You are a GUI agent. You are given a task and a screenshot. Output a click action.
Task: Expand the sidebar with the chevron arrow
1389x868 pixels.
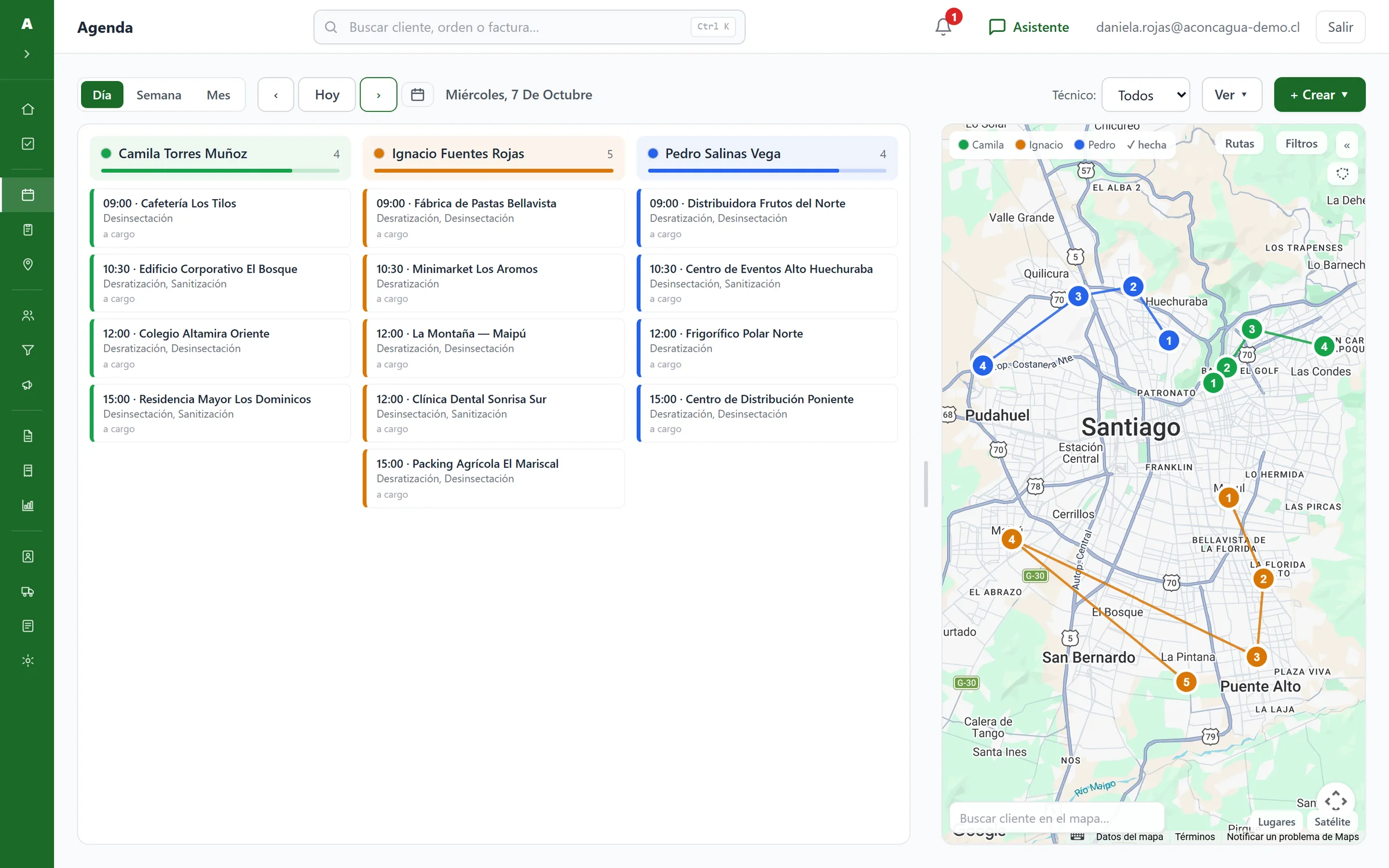[27, 54]
